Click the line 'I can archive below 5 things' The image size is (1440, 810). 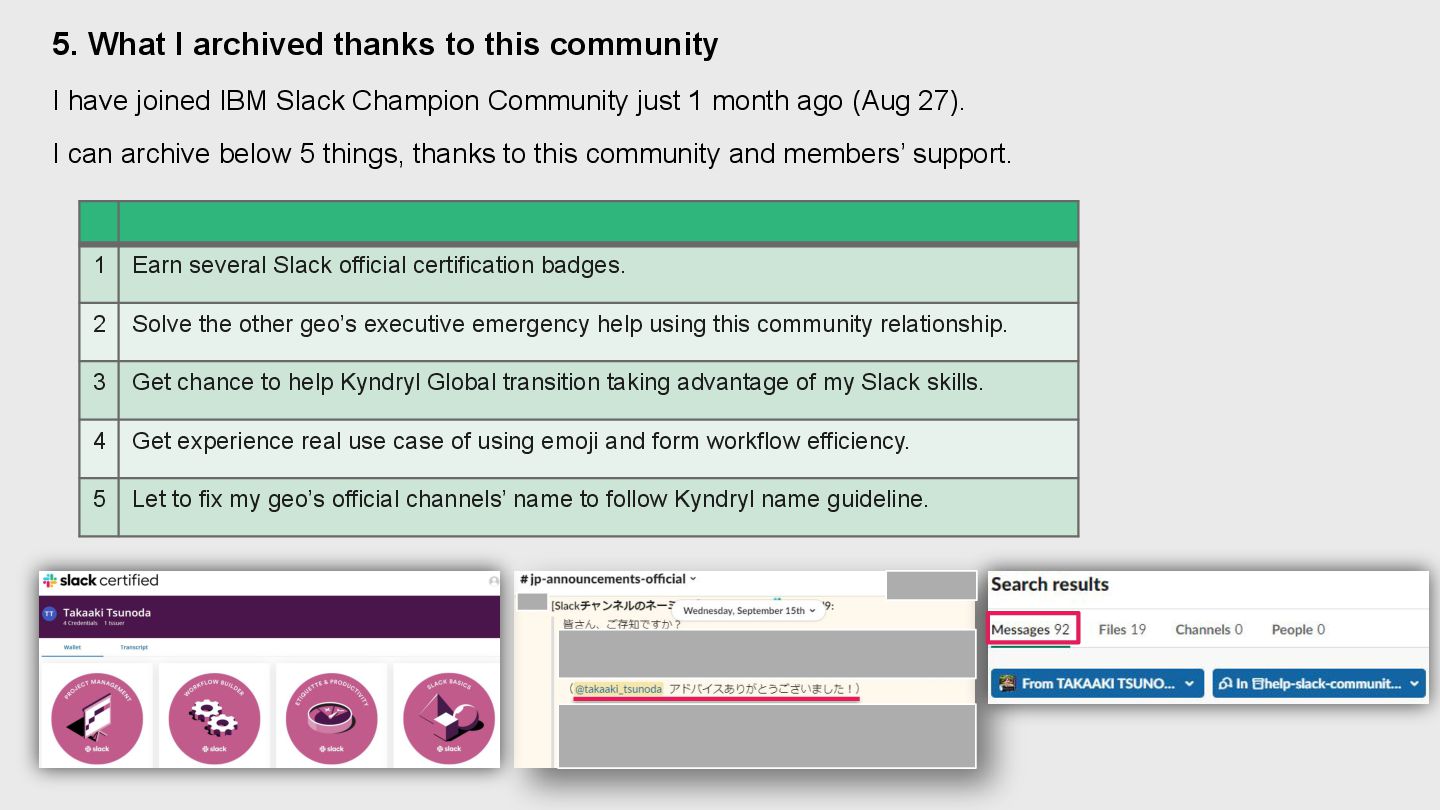(532, 154)
